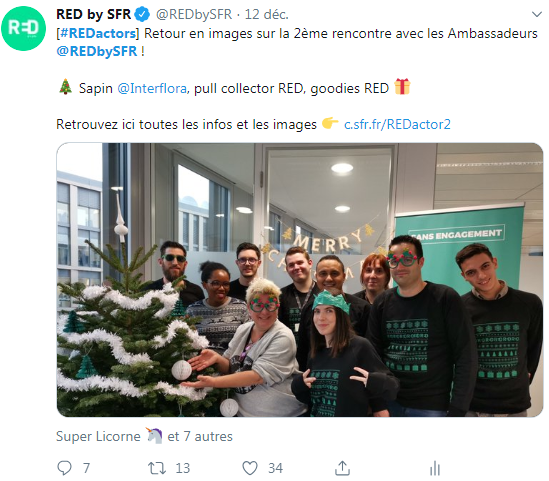Like the tweet with the heart icon
Screen dimensions: 549x481
tap(250, 468)
